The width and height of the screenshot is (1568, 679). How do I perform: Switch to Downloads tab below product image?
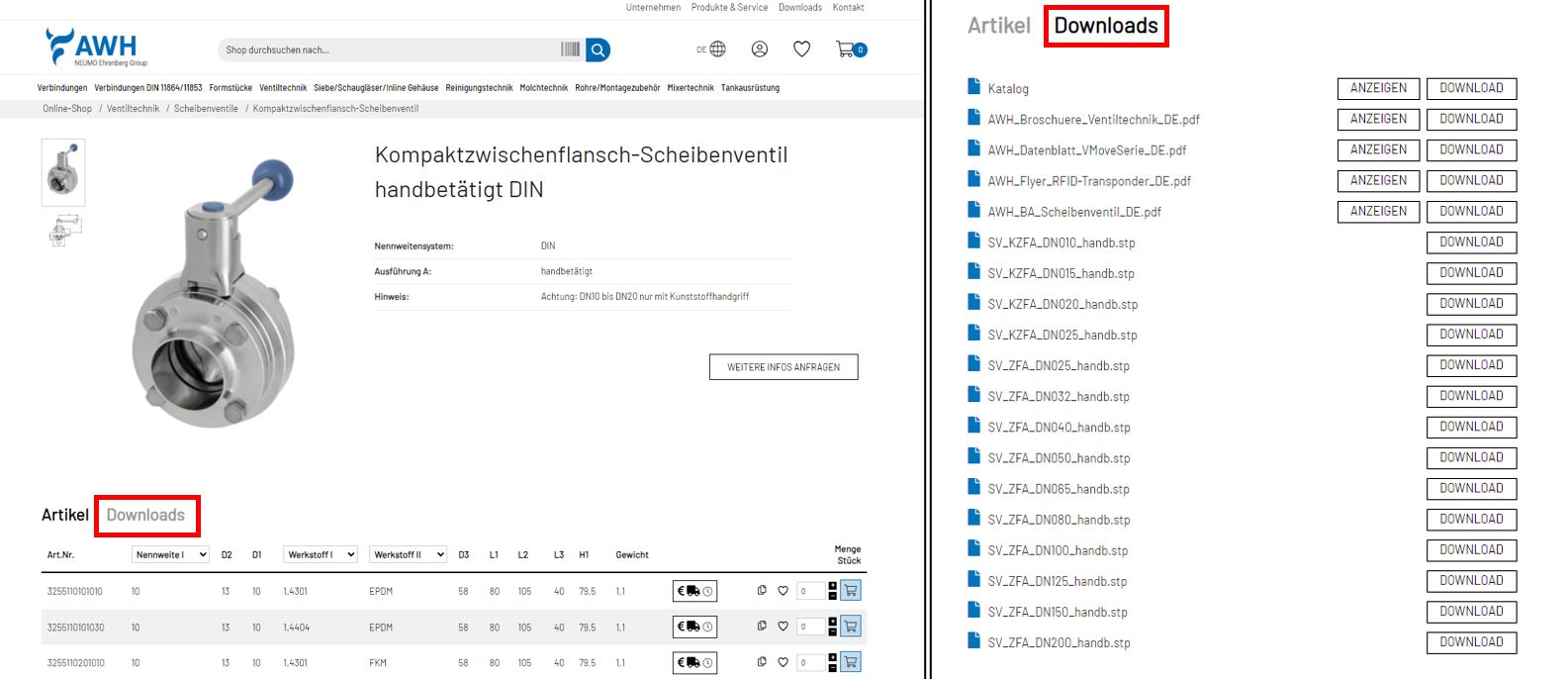click(145, 515)
